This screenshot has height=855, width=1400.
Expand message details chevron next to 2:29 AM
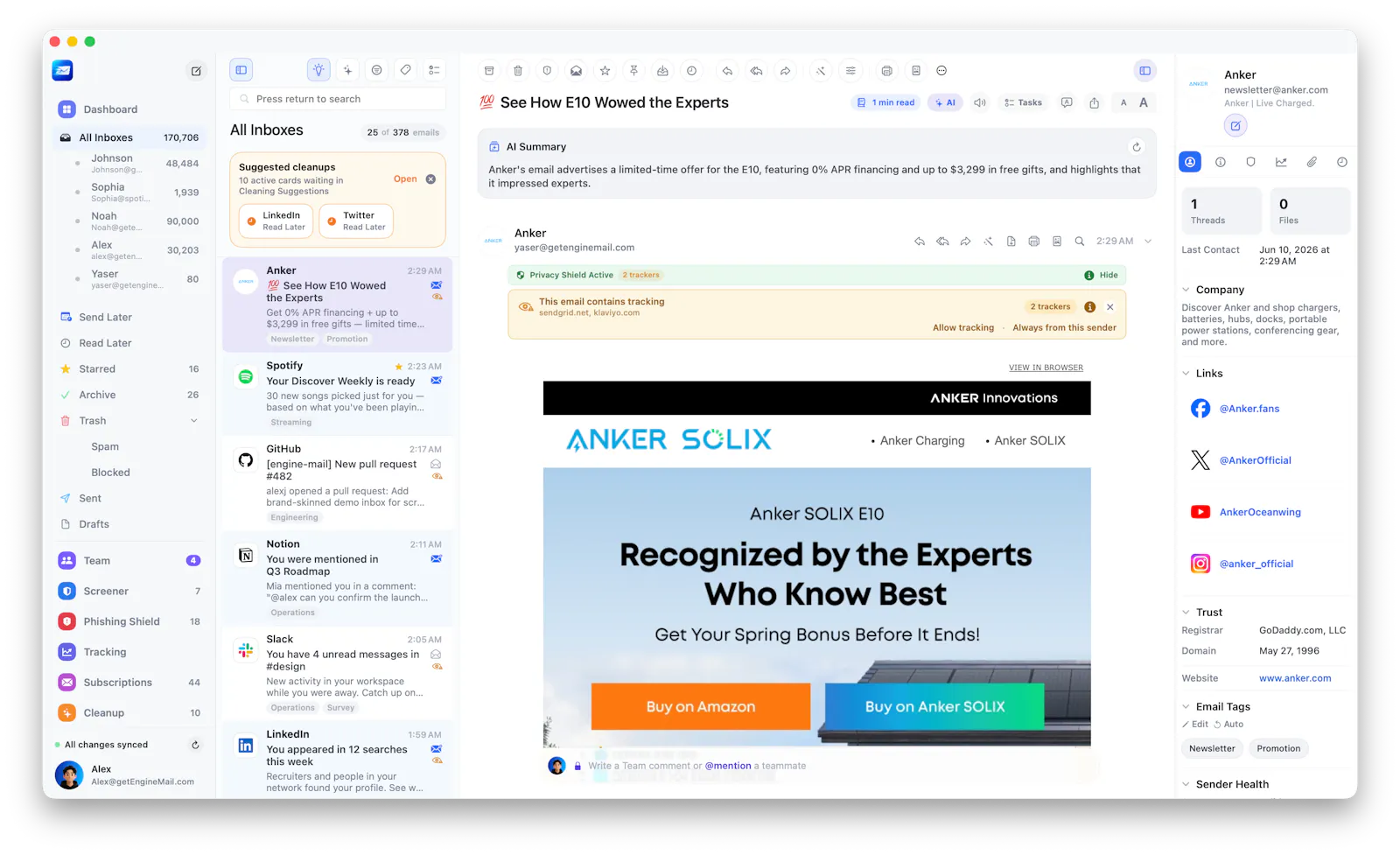point(1148,242)
